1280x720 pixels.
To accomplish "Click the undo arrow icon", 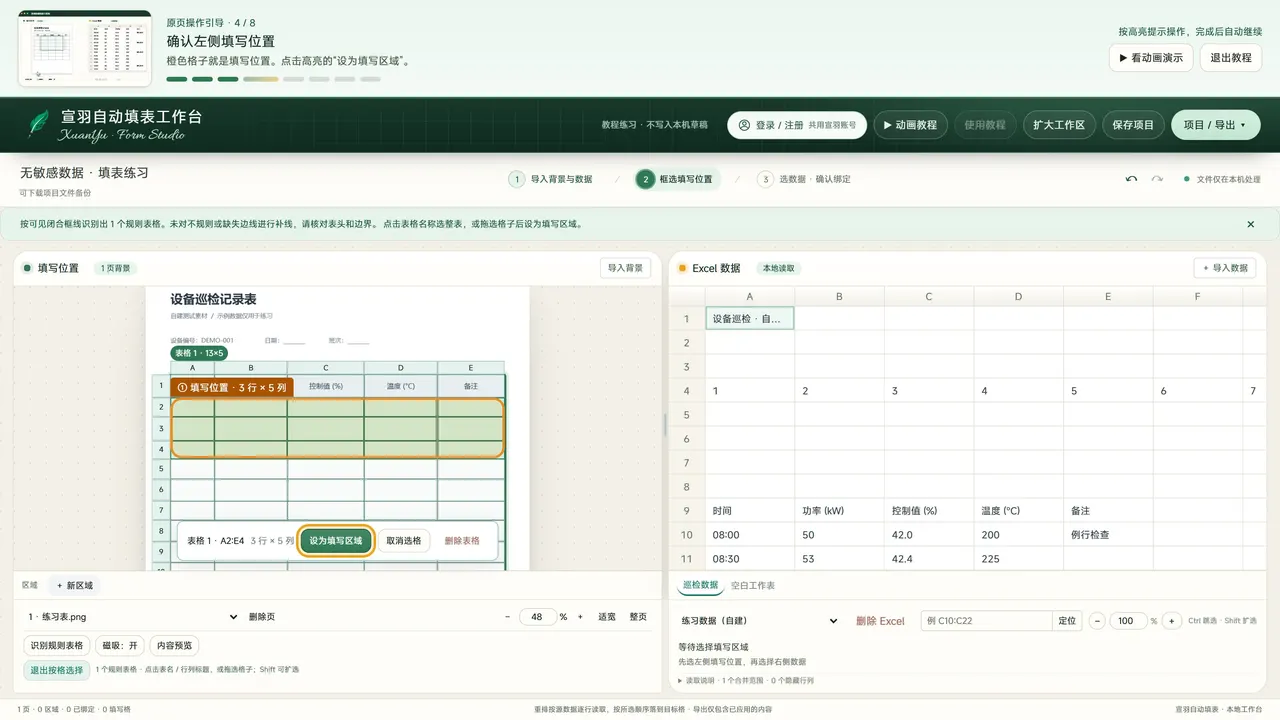I will coord(1131,179).
